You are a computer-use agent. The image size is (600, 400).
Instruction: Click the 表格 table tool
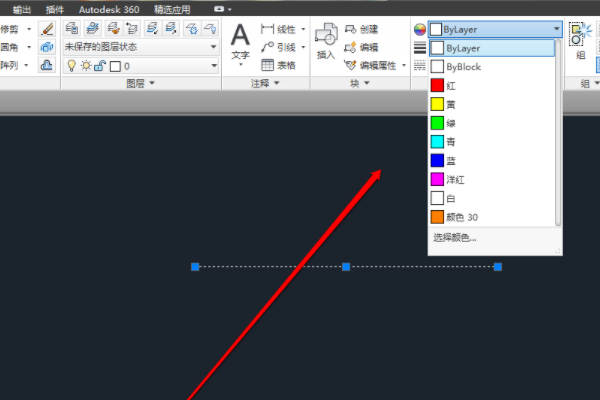(278, 65)
